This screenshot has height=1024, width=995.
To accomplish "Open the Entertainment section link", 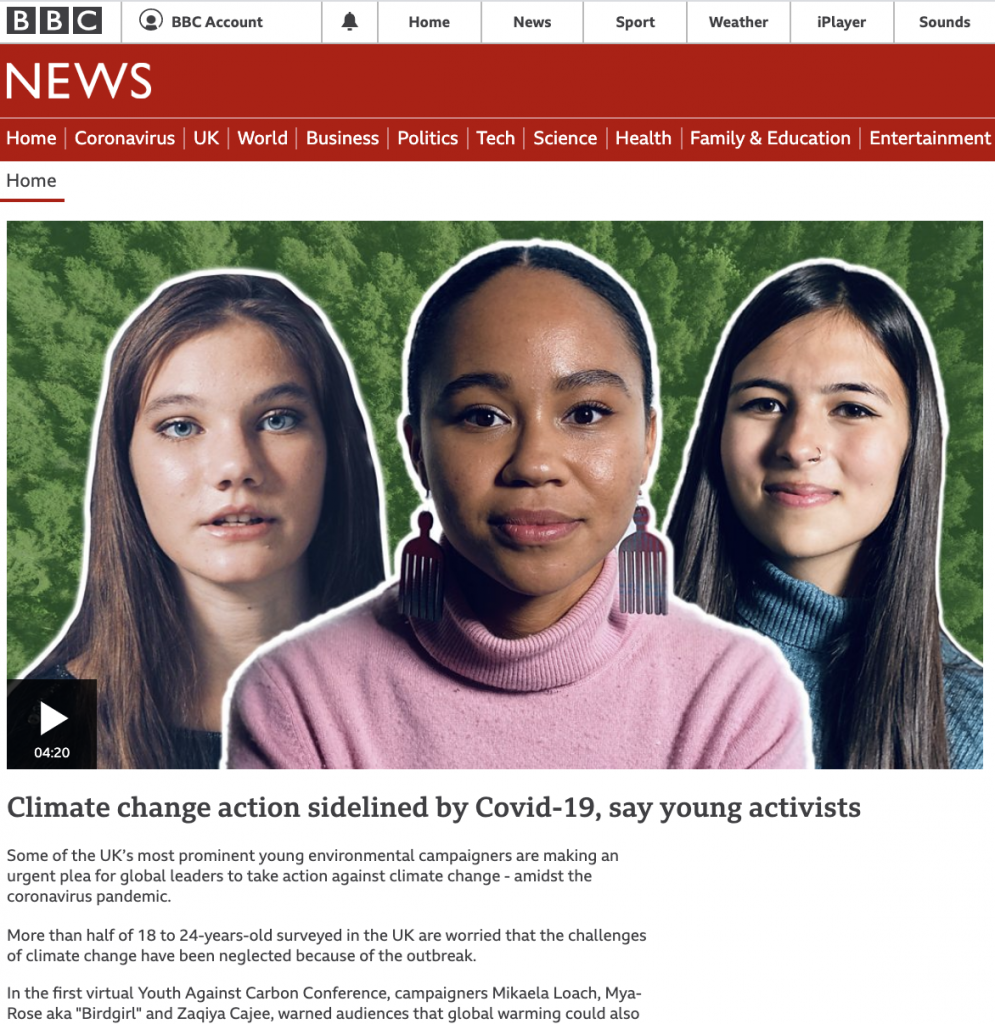I will (930, 138).
